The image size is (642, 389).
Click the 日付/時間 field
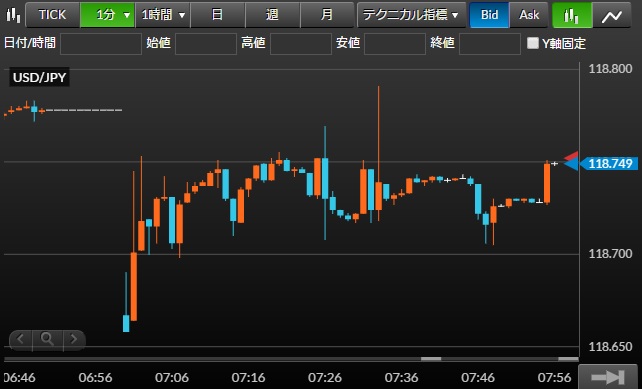click(101, 44)
